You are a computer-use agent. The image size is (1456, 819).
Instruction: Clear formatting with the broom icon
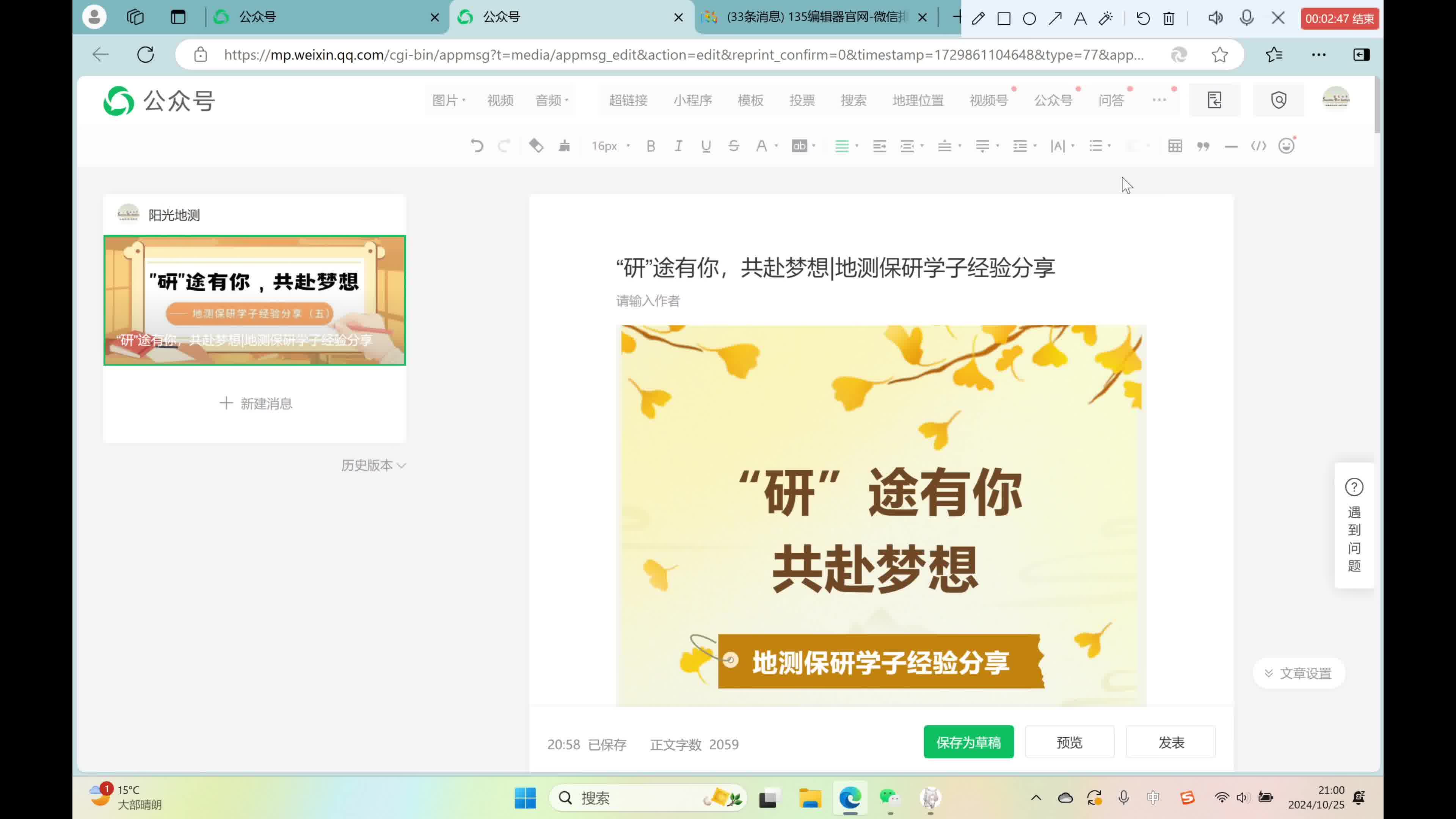click(564, 146)
